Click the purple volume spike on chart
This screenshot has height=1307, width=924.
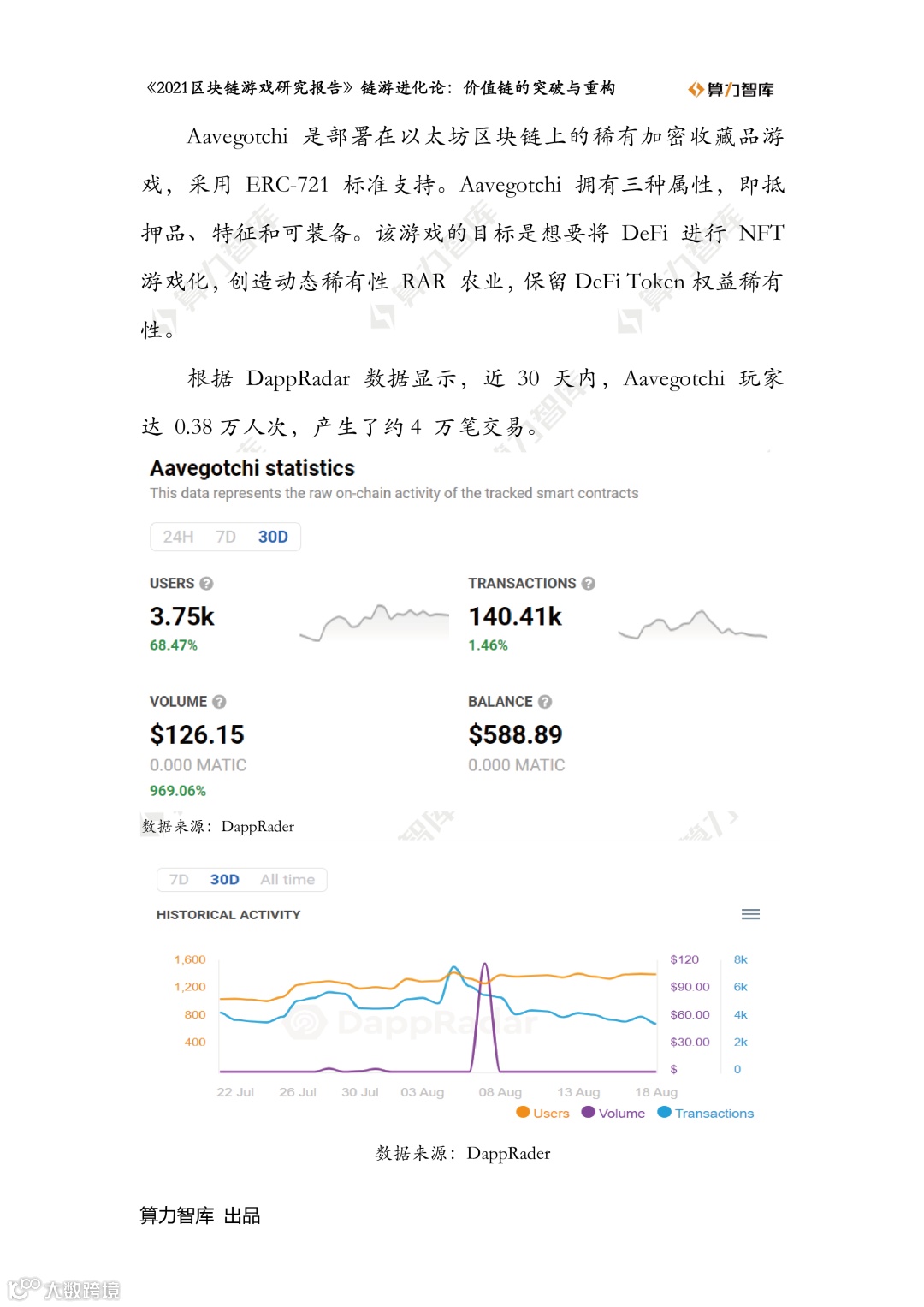tap(485, 1017)
